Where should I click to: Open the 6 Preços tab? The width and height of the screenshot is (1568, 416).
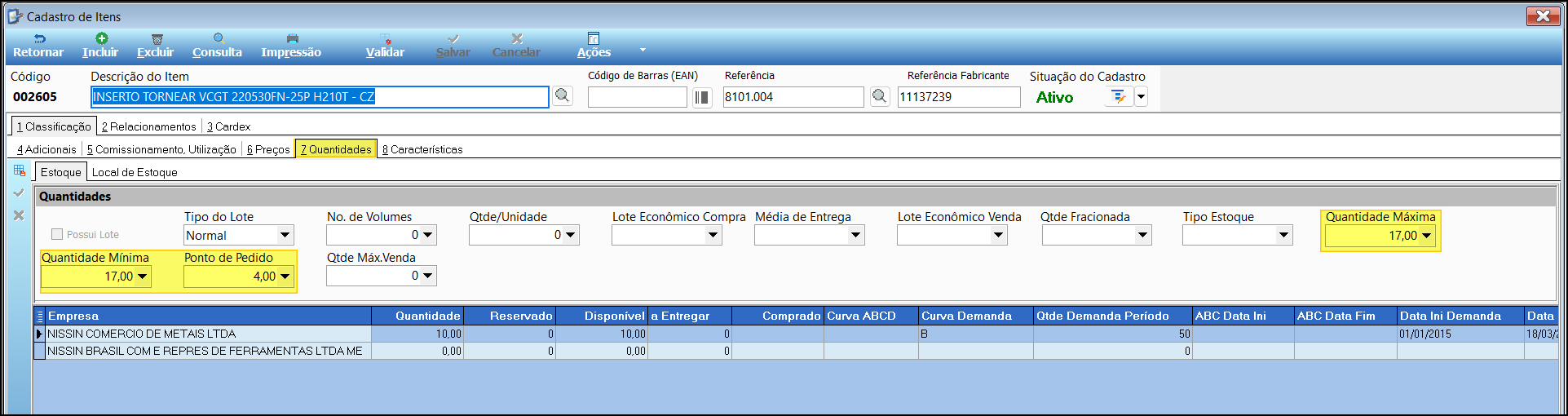pyautogui.click(x=268, y=149)
